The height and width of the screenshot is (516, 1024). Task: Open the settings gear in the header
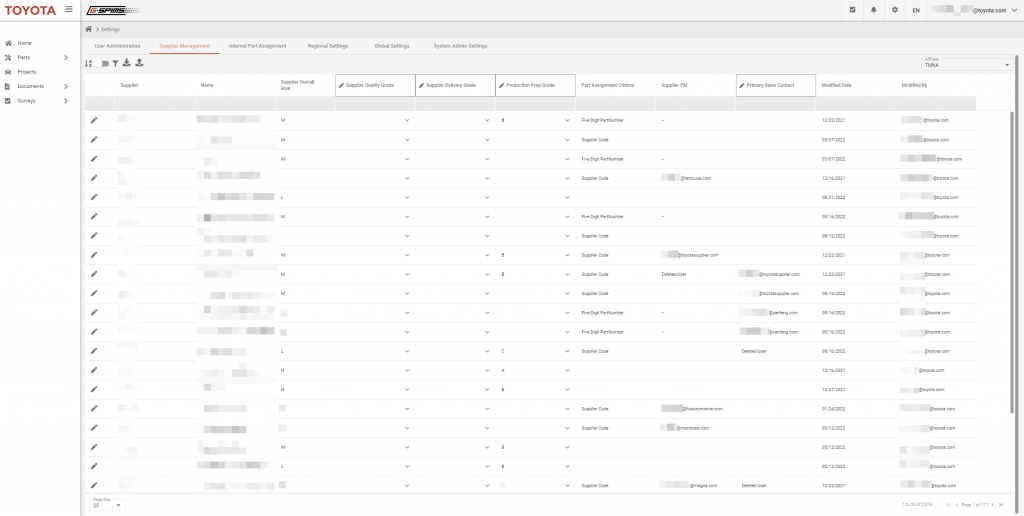pyautogui.click(x=895, y=10)
